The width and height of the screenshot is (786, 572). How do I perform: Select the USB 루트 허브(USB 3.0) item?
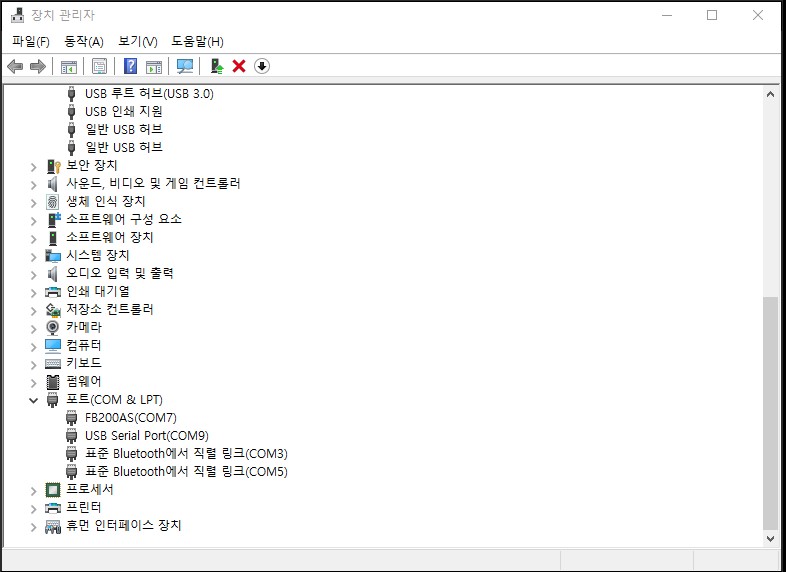(149, 94)
